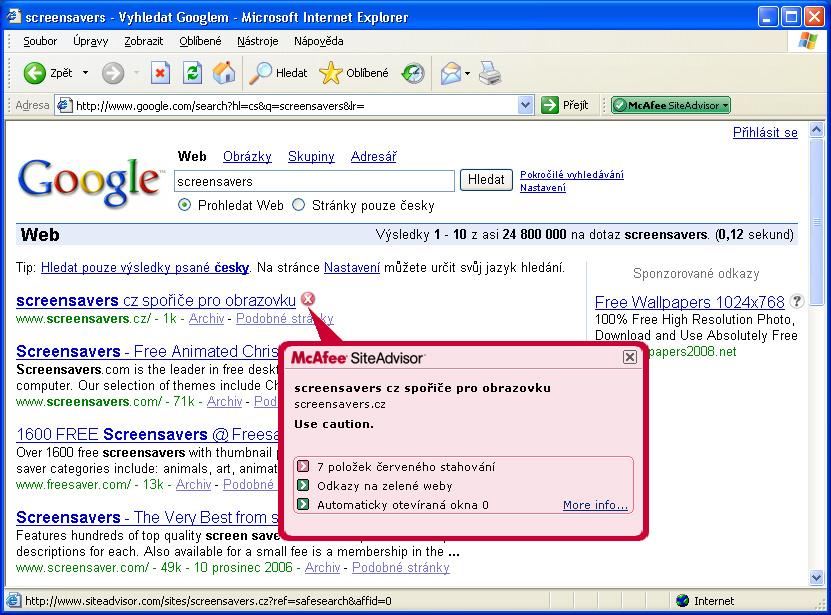The image size is (831, 615).
Task: Click the Windows flag logo throbber
Action: (x=807, y=41)
